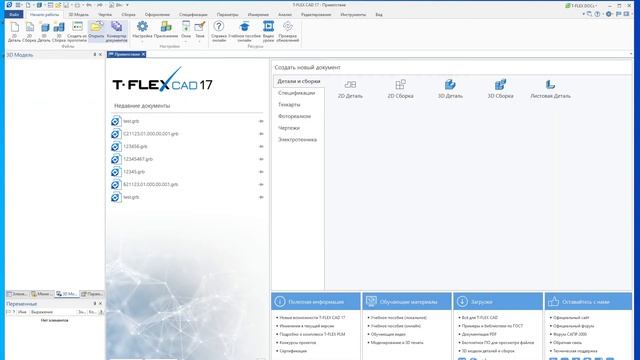The width and height of the screenshot is (640, 360).
Task: Expand the dropdown arrow under Окна
Action: 186,41
